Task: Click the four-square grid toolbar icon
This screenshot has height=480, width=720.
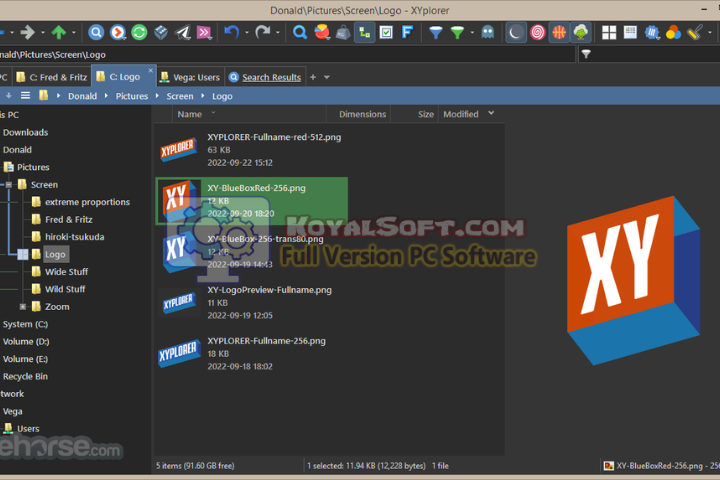Action: coord(609,32)
